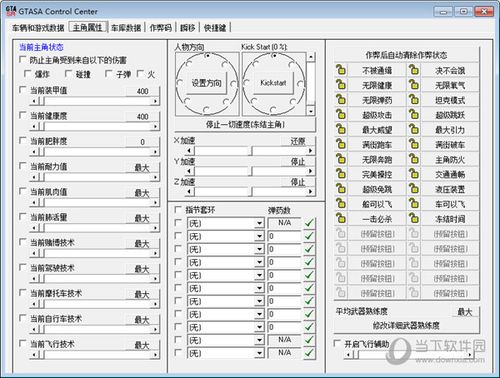Viewport: 500px width, 378px height.
Task: Toggle the lock icon beside 决不会饿
Action: tap(414, 70)
